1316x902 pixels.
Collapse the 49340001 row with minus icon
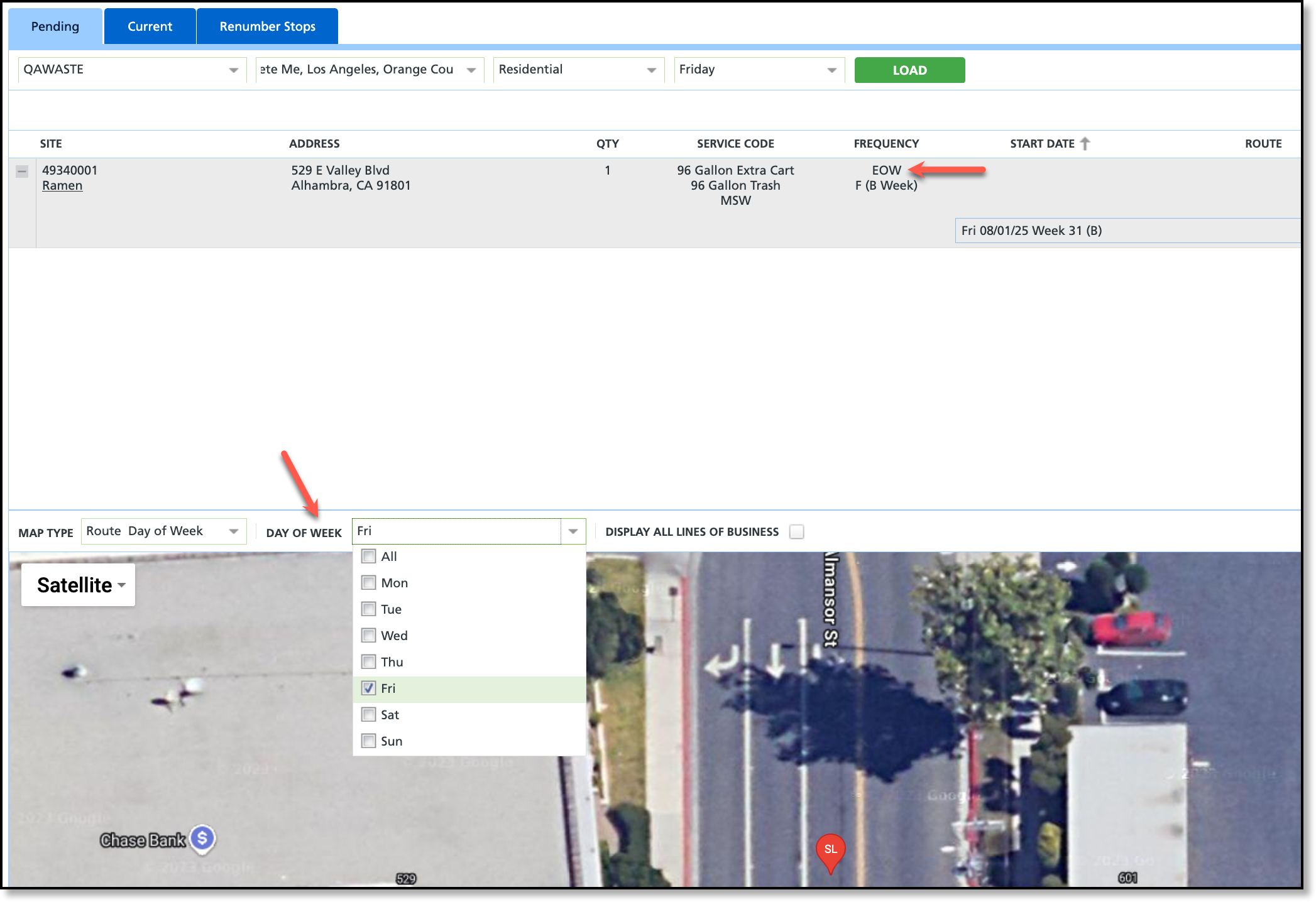[x=22, y=171]
